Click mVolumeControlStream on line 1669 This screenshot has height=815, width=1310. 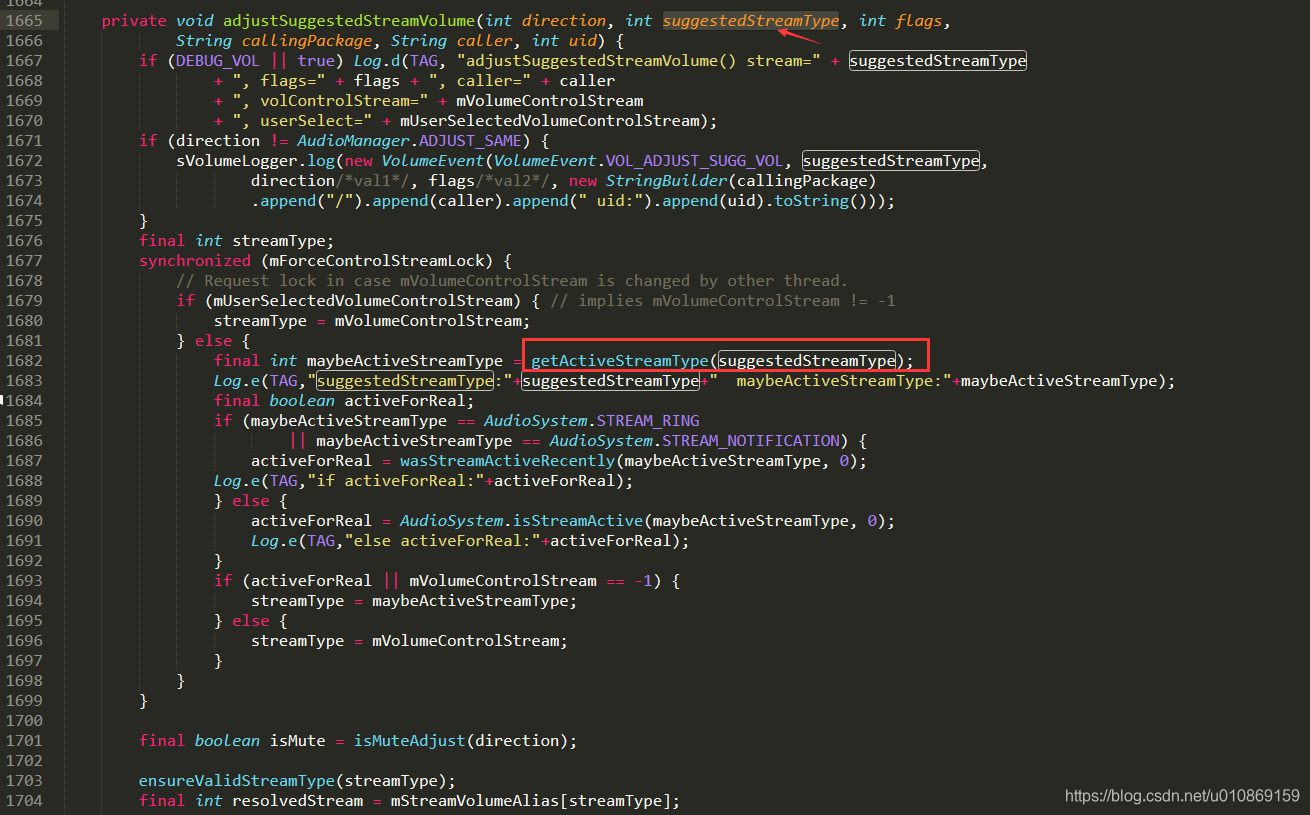549,101
